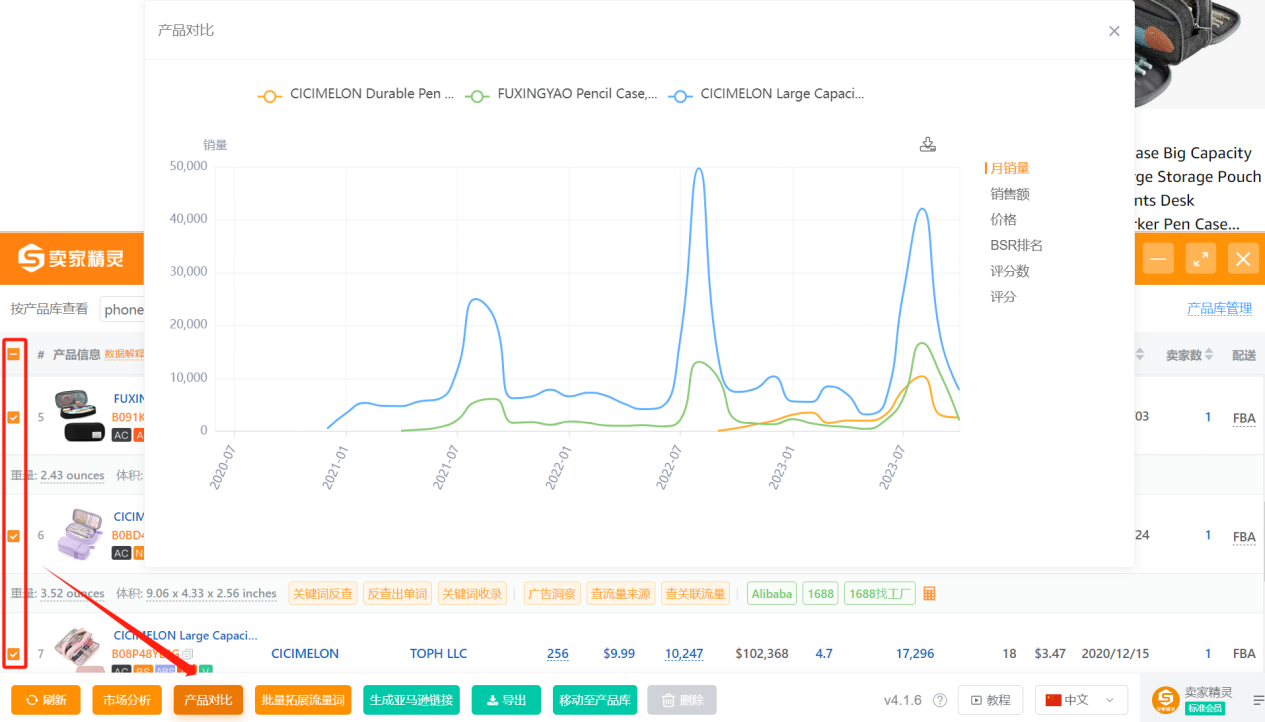Image resolution: width=1265 pixels, height=722 pixels.
Task: Click the CICIMELON brand link
Action: (305, 654)
